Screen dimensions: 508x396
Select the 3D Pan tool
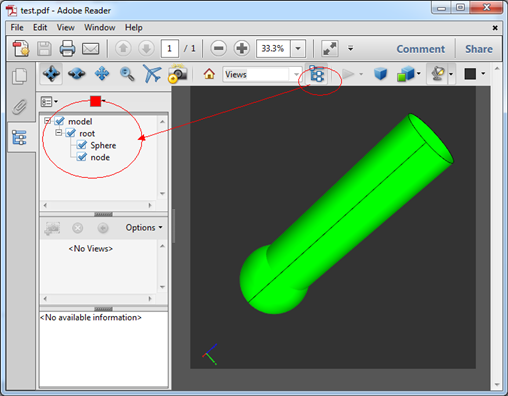tap(102, 74)
